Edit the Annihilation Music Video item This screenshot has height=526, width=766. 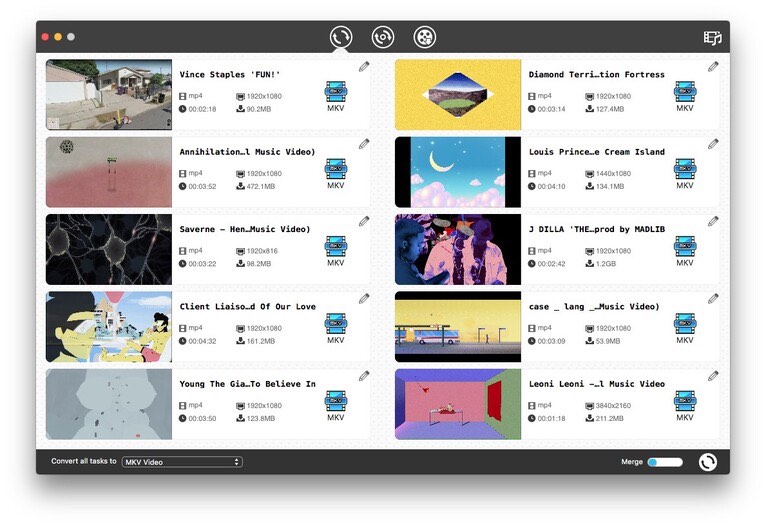(x=364, y=144)
